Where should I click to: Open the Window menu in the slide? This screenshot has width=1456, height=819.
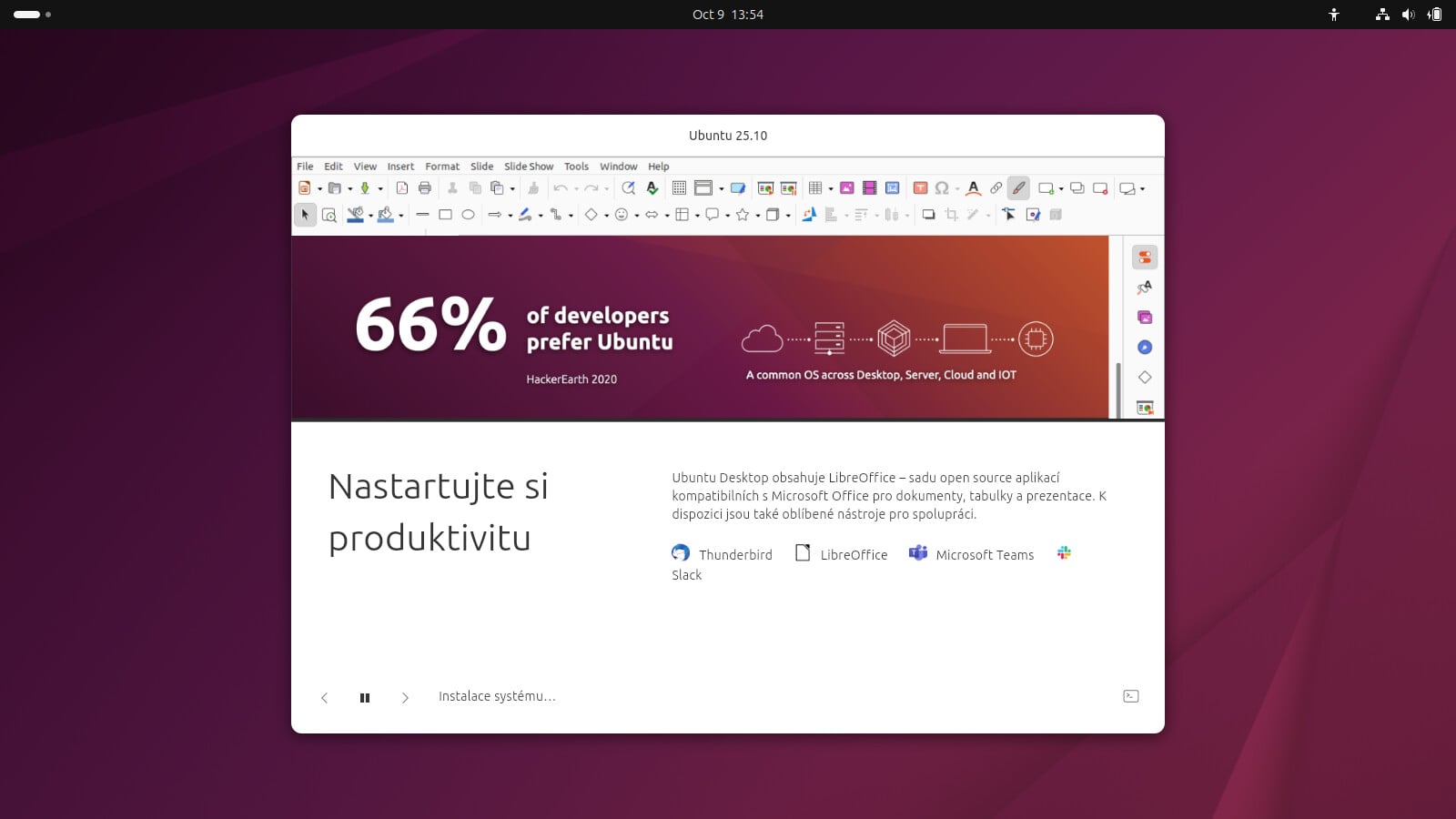618,167
